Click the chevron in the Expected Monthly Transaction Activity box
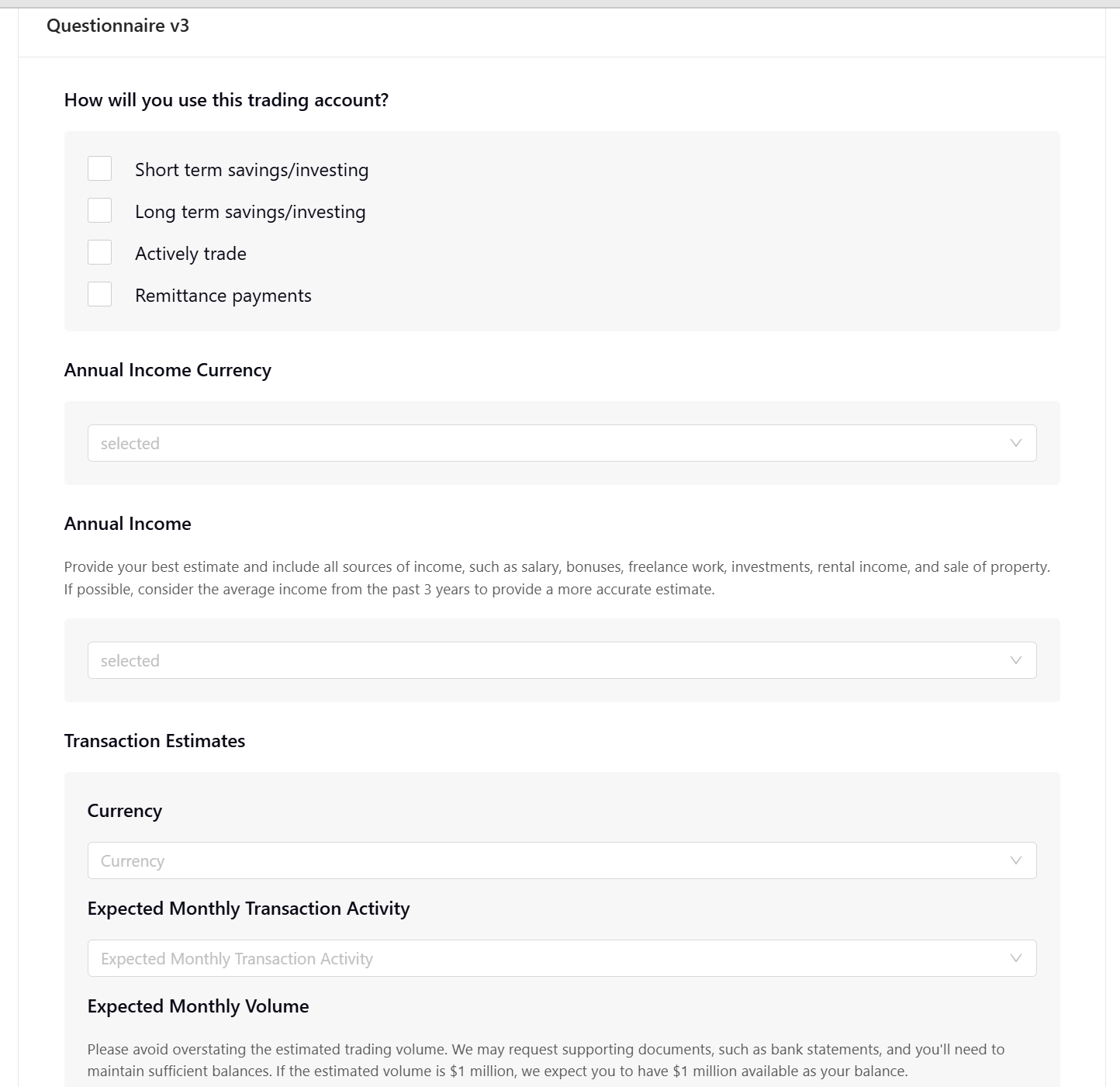 tap(1016, 958)
